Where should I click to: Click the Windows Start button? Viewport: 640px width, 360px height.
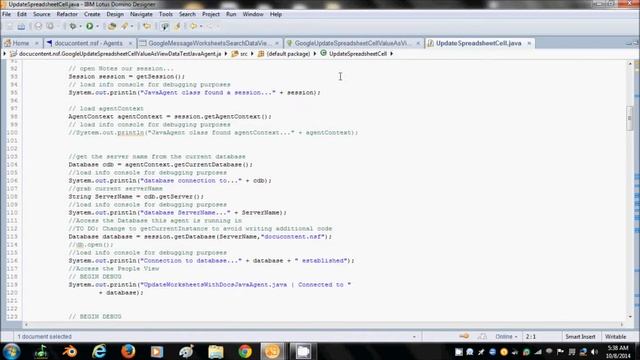click(x=11, y=351)
